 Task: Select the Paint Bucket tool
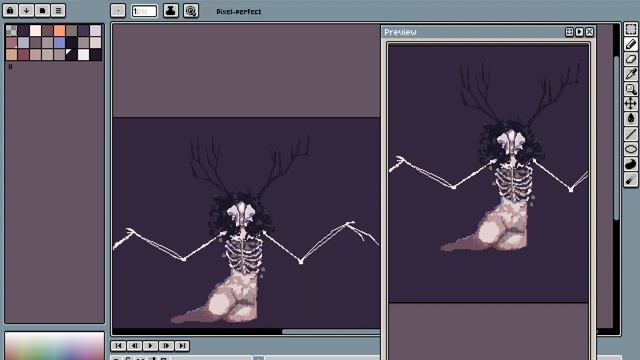click(631, 119)
